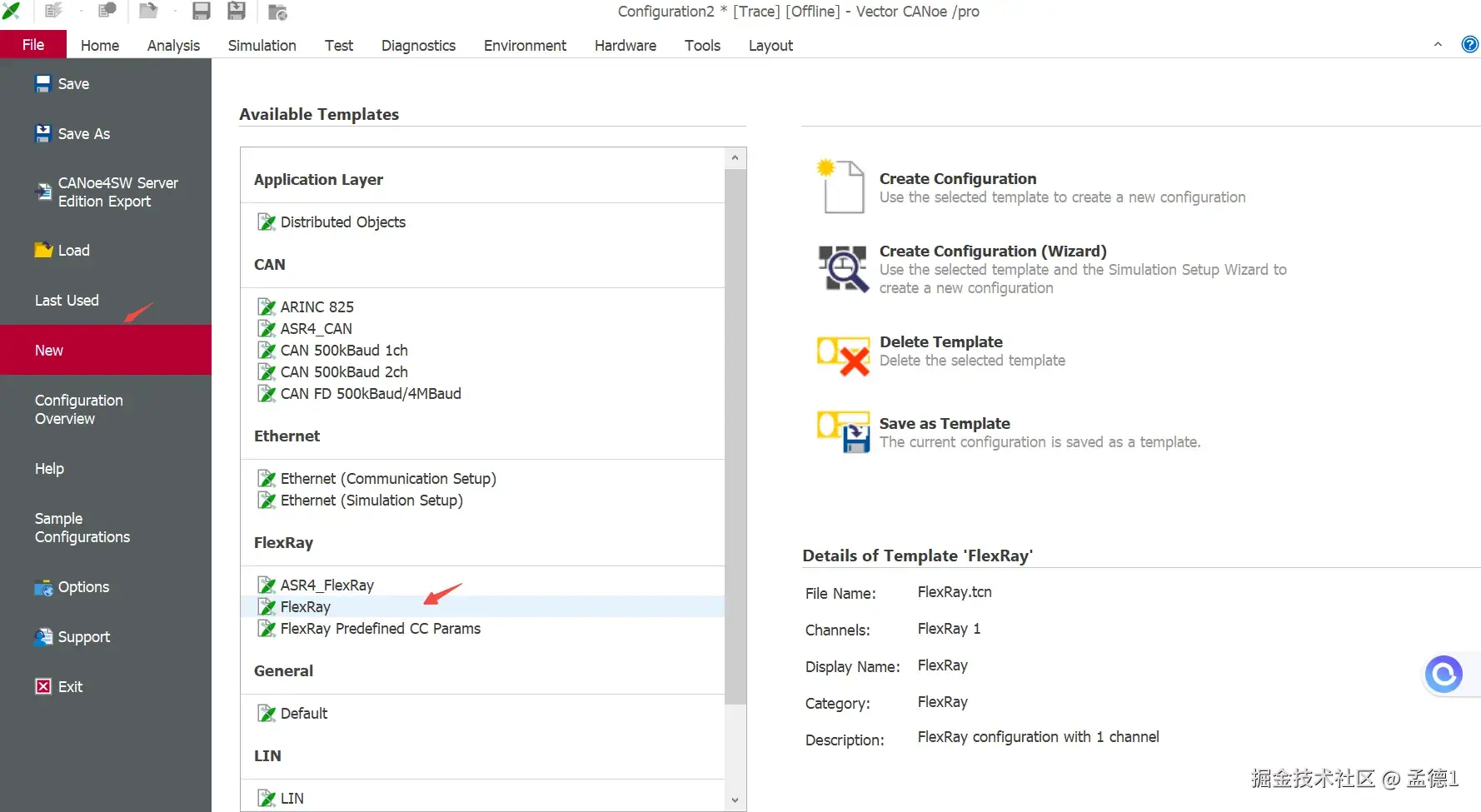Click the quick-access save floppy disk icon

(202, 11)
